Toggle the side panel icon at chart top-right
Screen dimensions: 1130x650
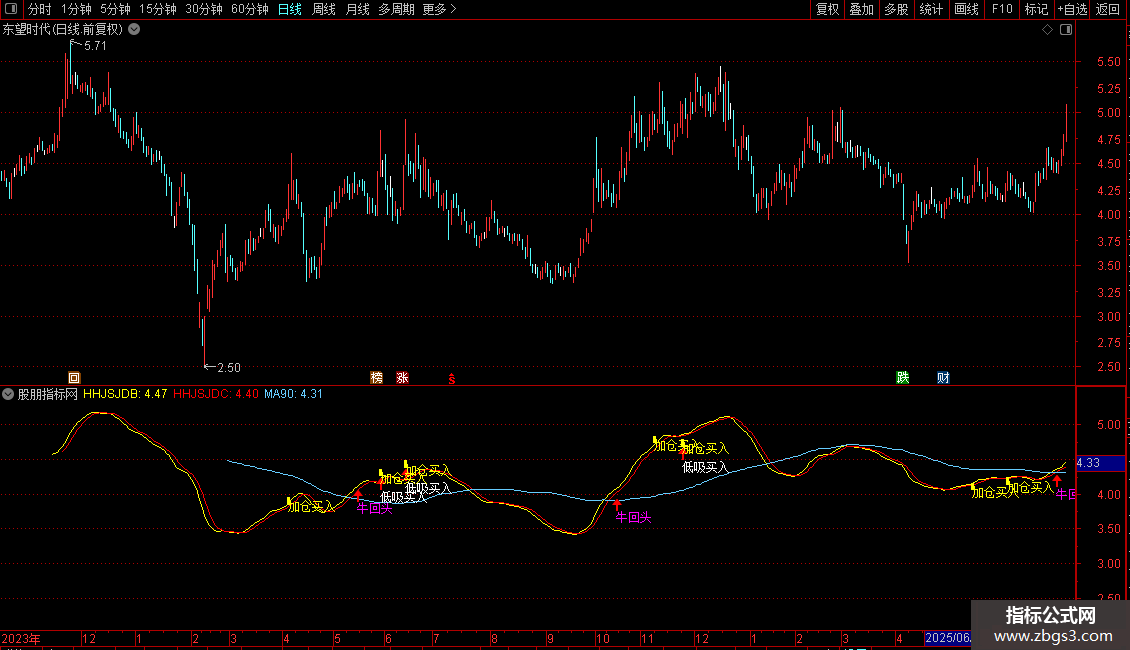pos(1066,30)
